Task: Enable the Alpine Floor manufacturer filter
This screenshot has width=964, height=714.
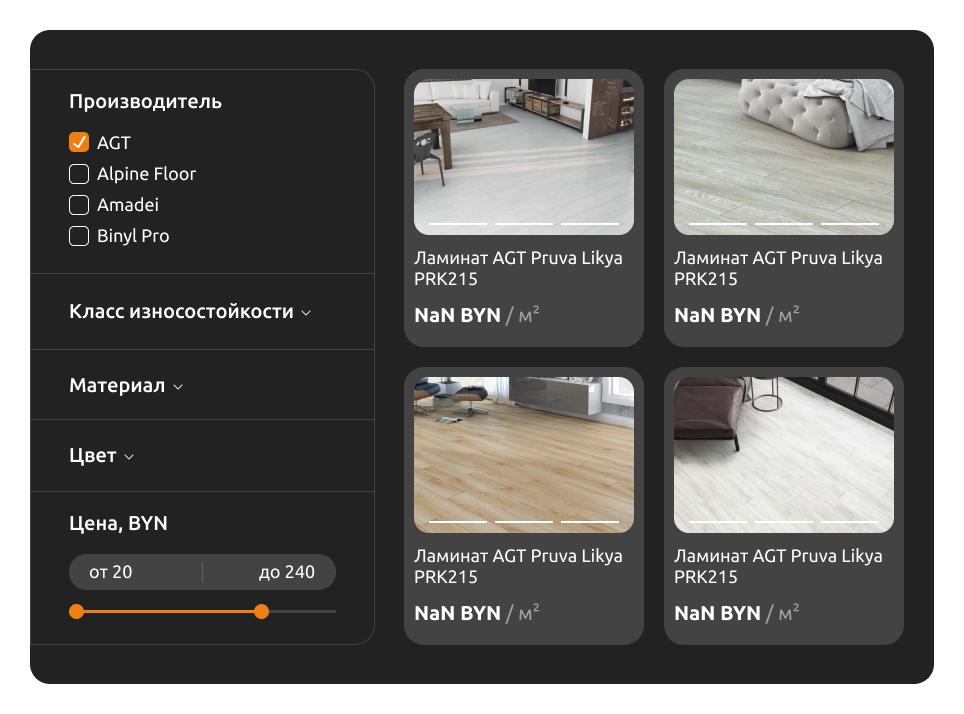Action: click(79, 174)
